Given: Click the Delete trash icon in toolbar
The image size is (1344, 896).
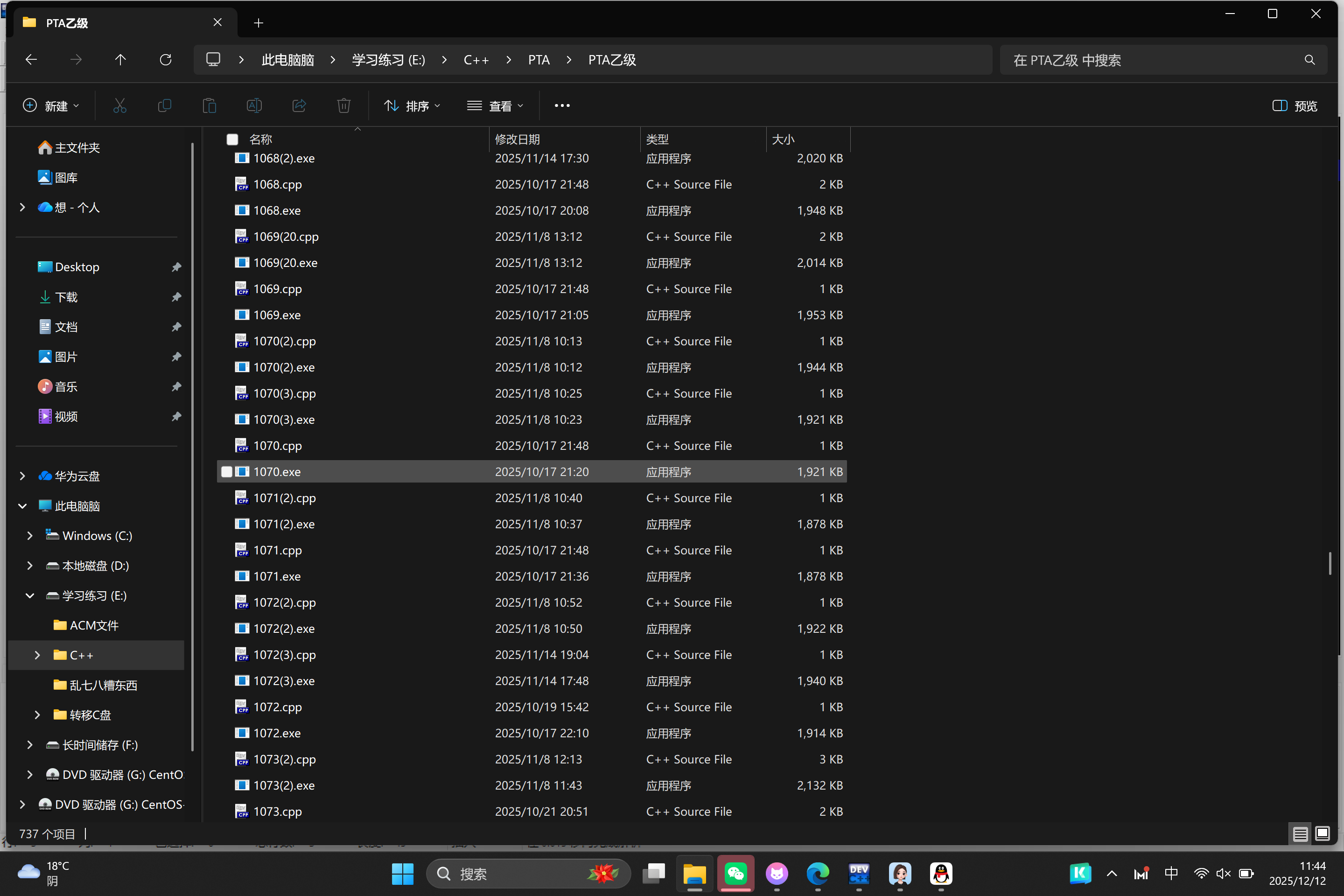Looking at the screenshot, I should pos(343,106).
